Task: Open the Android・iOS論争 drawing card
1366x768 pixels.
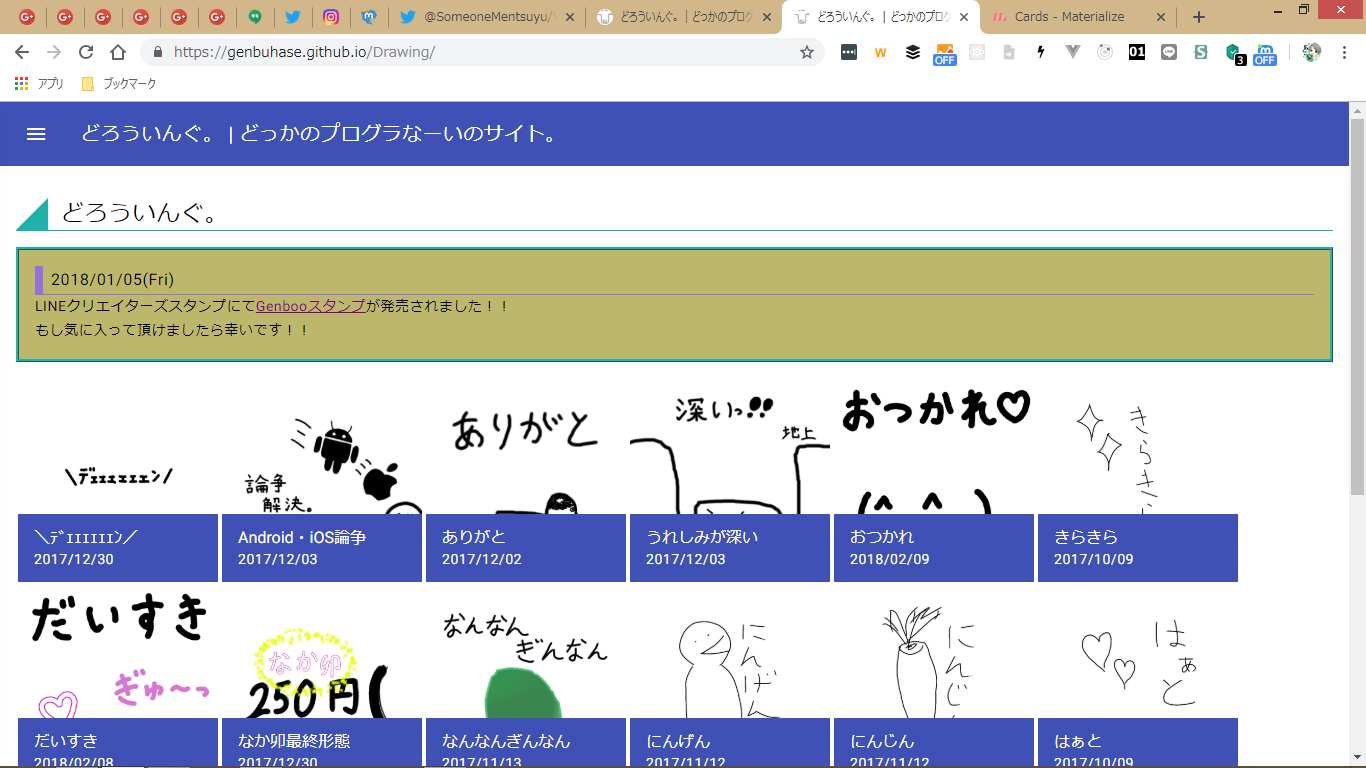Action: click(322, 482)
